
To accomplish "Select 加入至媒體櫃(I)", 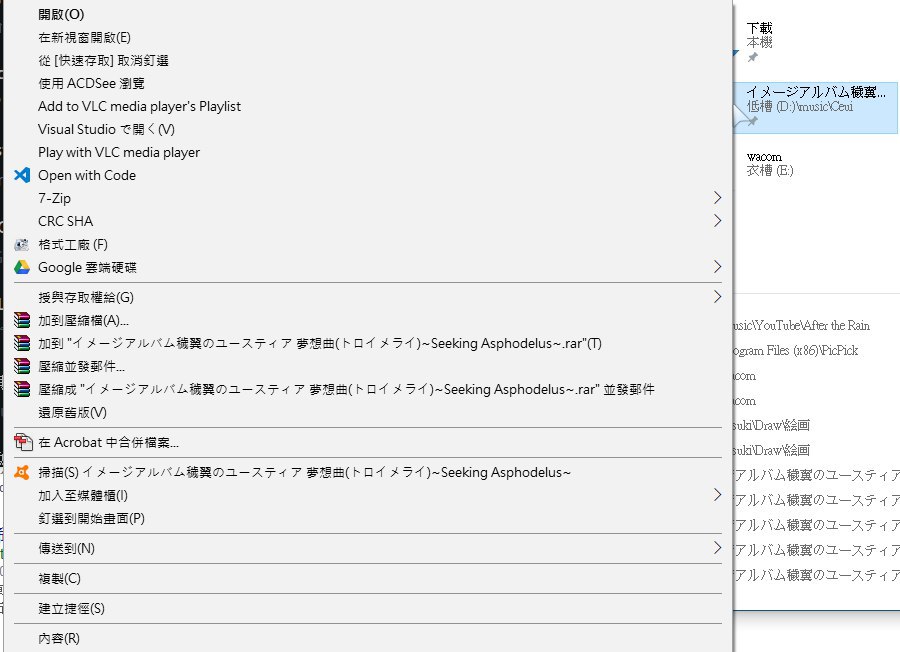I will point(367,495).
